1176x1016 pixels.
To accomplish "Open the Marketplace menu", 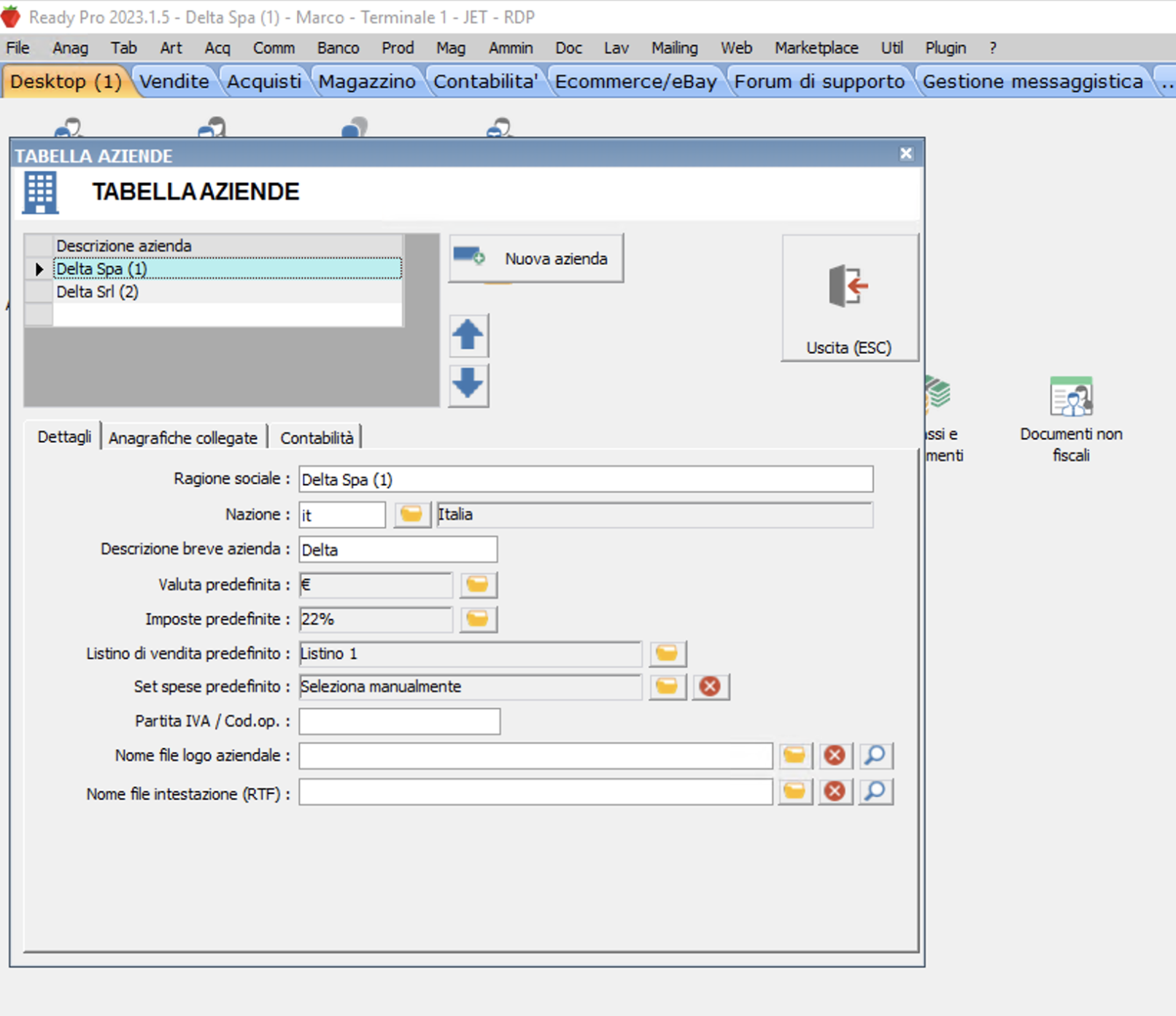I will [816, 47].
